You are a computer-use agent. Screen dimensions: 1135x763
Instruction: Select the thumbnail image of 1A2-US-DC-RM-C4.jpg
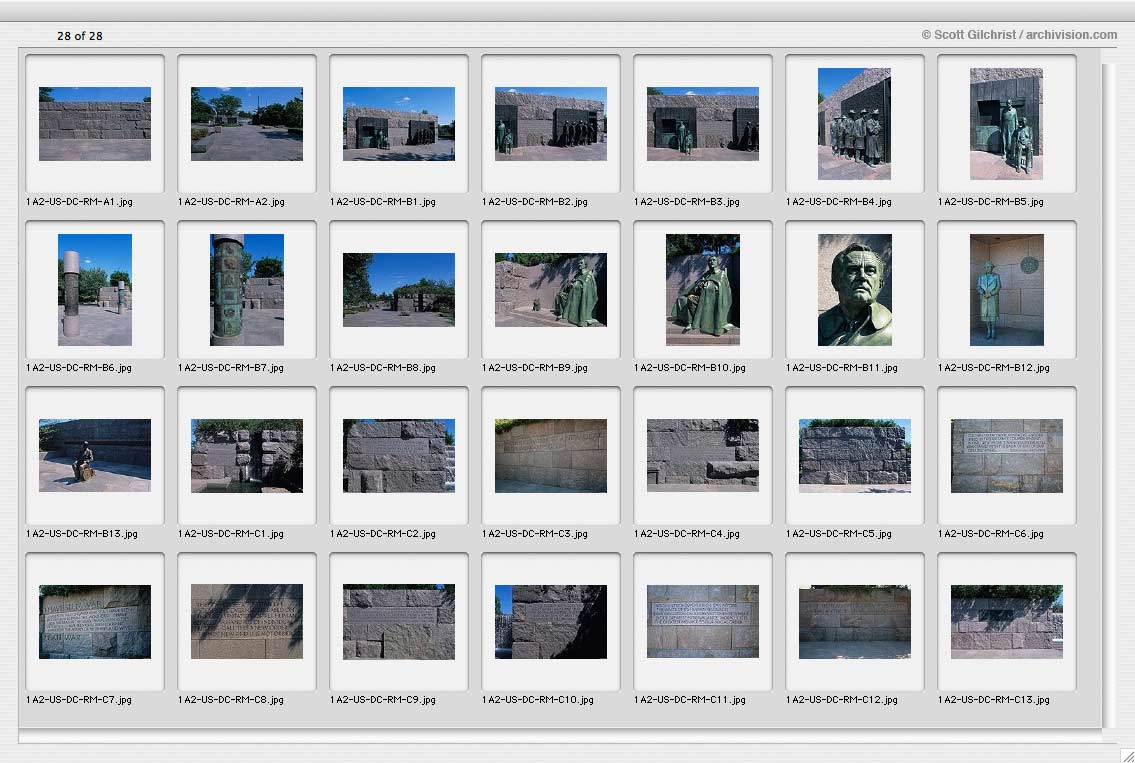click(703, 455)
